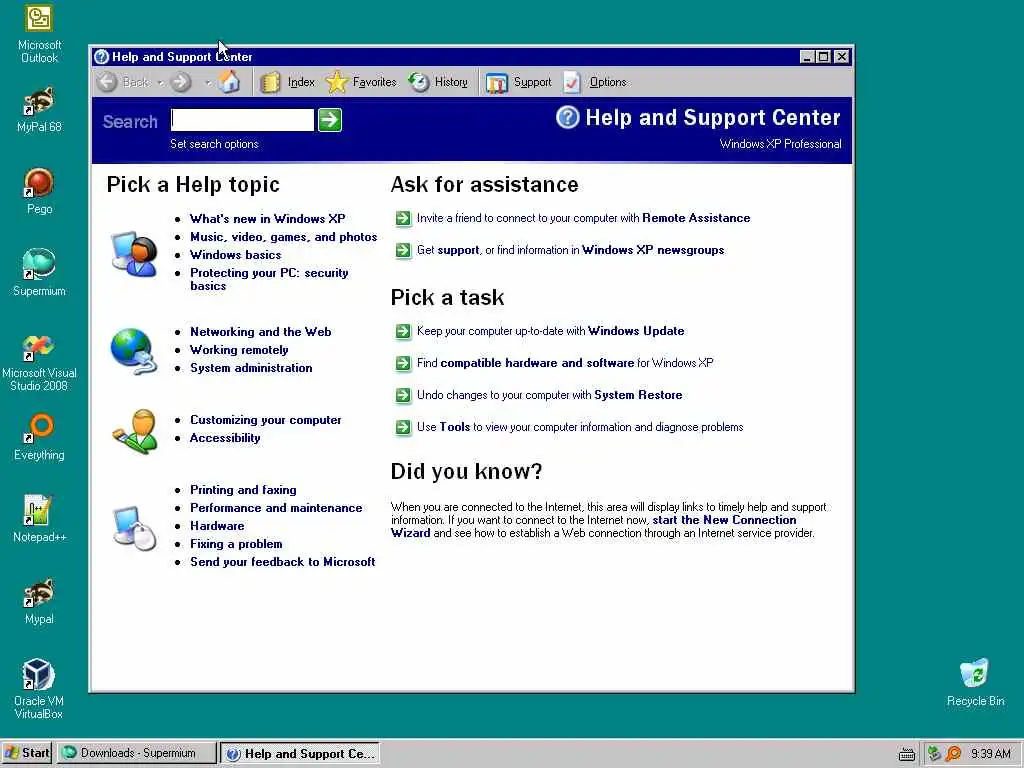Click the orange search tray icon
This screenshot has width=1024, height=768.
[953, 754]
